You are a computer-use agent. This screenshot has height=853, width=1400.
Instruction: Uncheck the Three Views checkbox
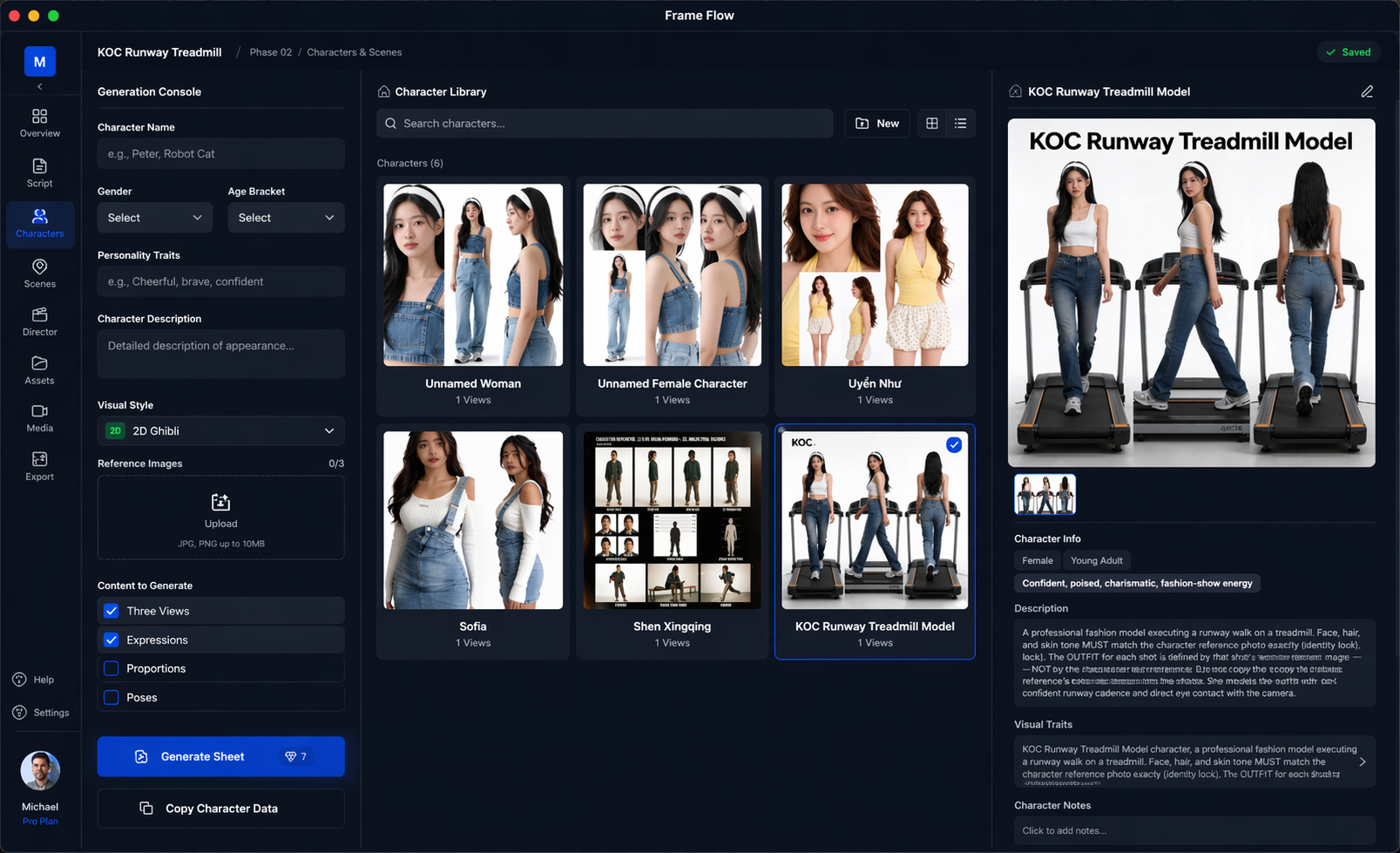112,611
